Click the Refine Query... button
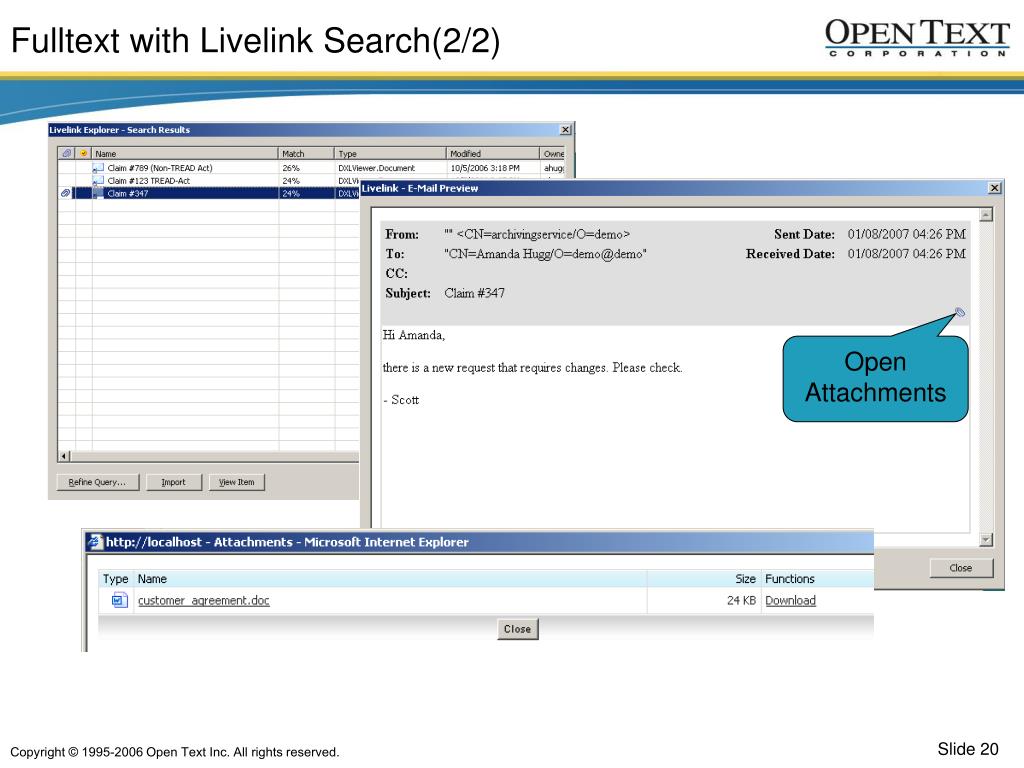Viewport: 1024px width, 768px height. [x=97, y=482]
